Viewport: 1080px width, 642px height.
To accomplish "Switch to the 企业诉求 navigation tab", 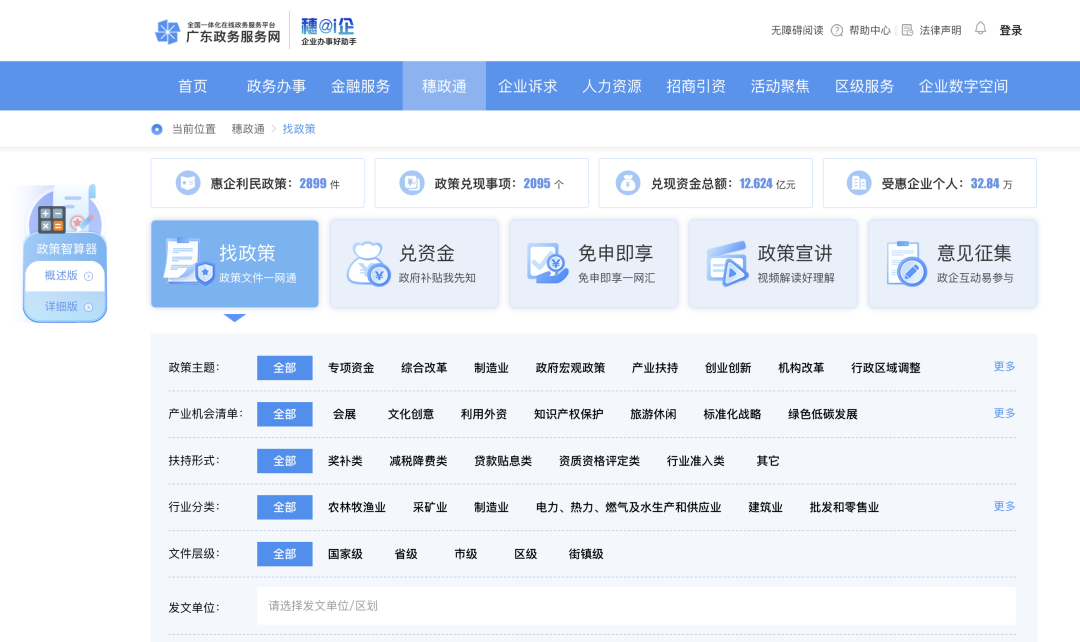I will [x=527, y=86].
